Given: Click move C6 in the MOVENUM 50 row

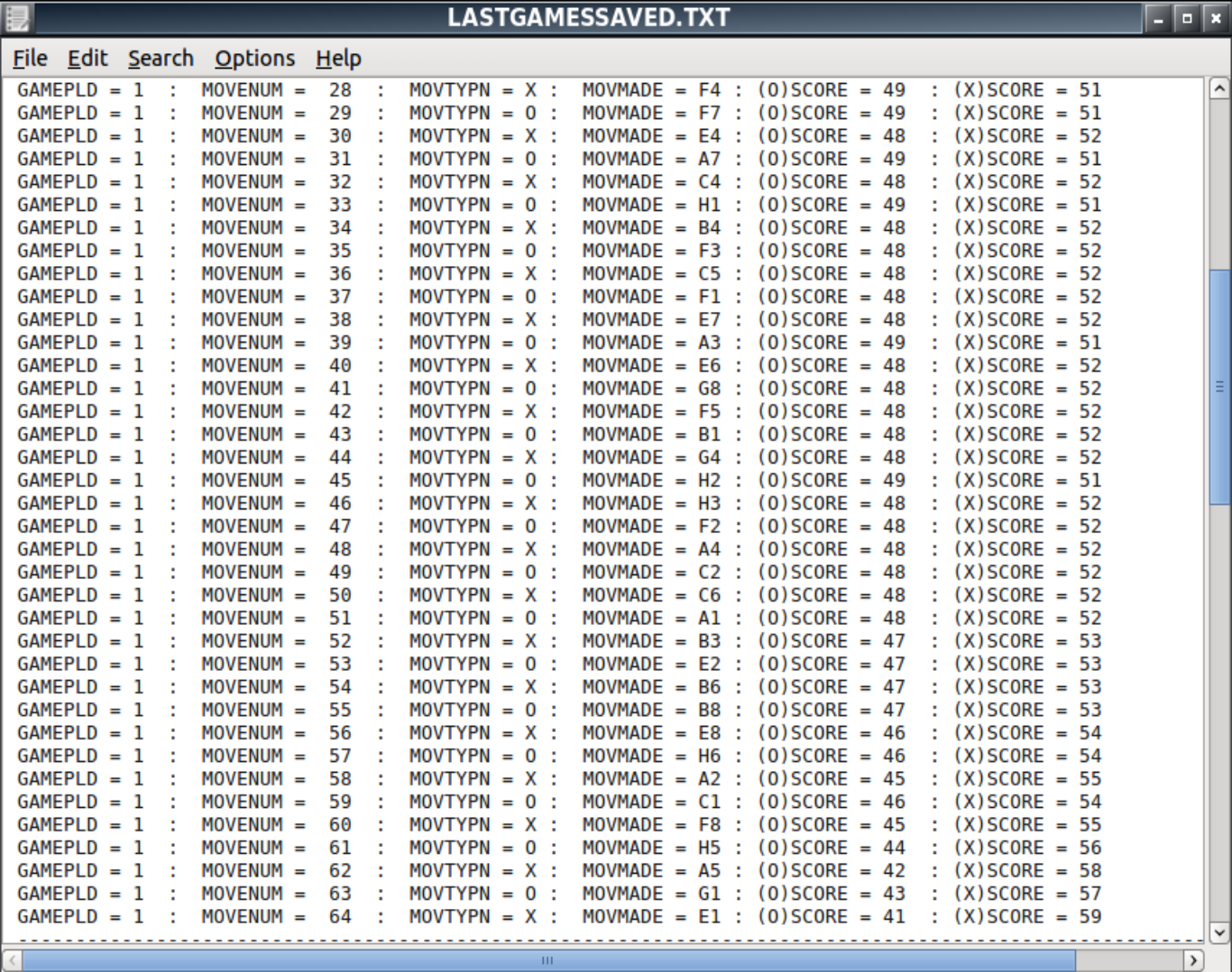Looking at the screenshot, I should (710, 596).
